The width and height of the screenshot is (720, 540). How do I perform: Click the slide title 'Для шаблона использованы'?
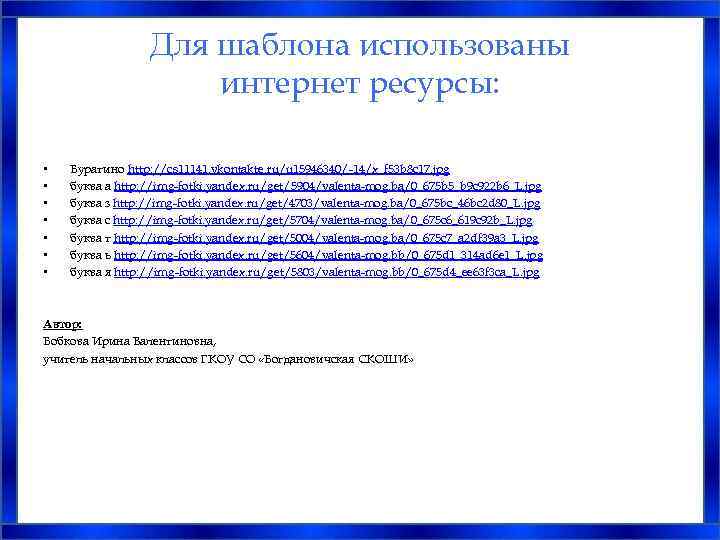(x=360, y=47)
